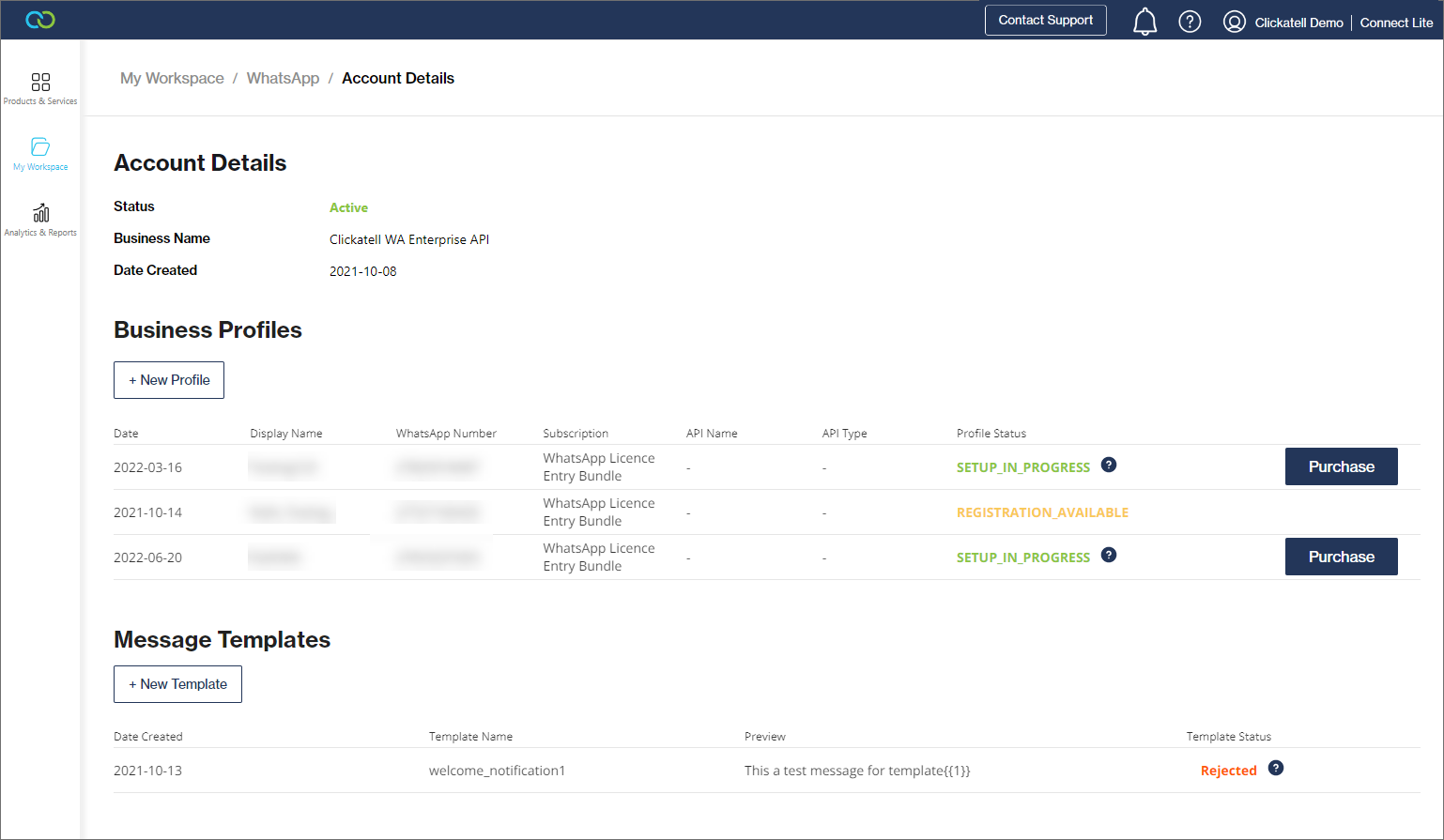Click help icon next to Rejected status
Screen dimensions: 1444x840
[1275, 768]
